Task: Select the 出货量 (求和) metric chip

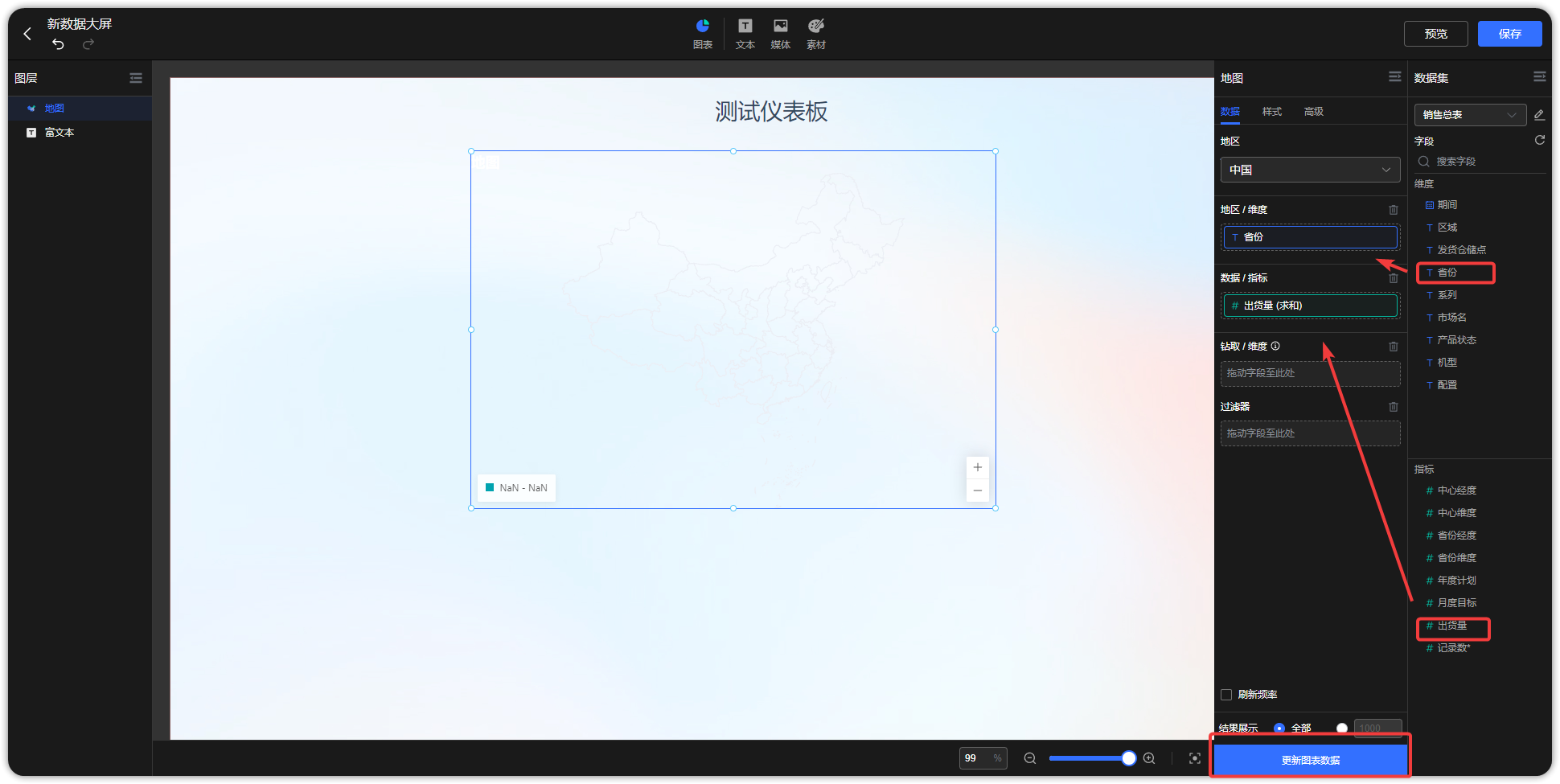Action: 1310,306
